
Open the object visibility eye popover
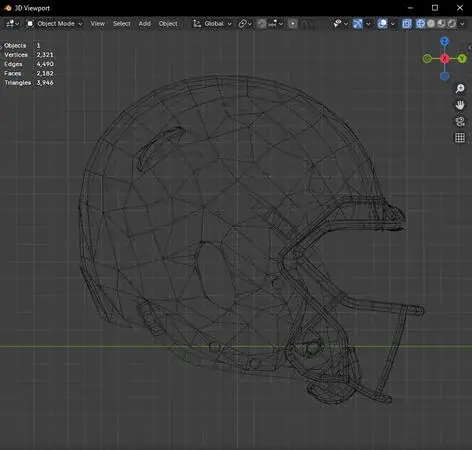338,24
